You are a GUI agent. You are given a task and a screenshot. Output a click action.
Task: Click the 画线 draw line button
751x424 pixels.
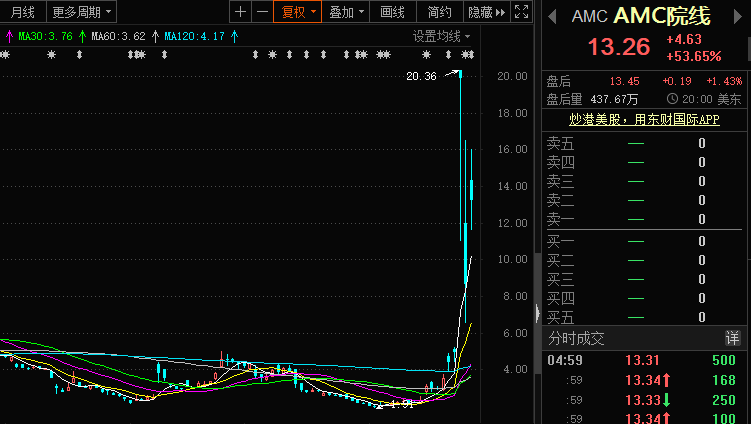[x=394, y=12]
